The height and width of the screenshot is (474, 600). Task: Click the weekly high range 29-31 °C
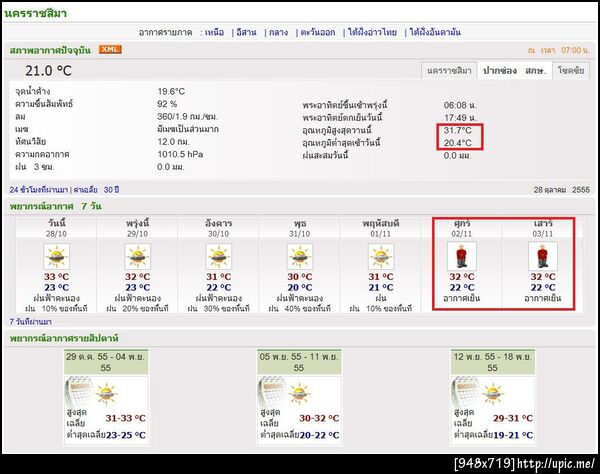[513, 418]
